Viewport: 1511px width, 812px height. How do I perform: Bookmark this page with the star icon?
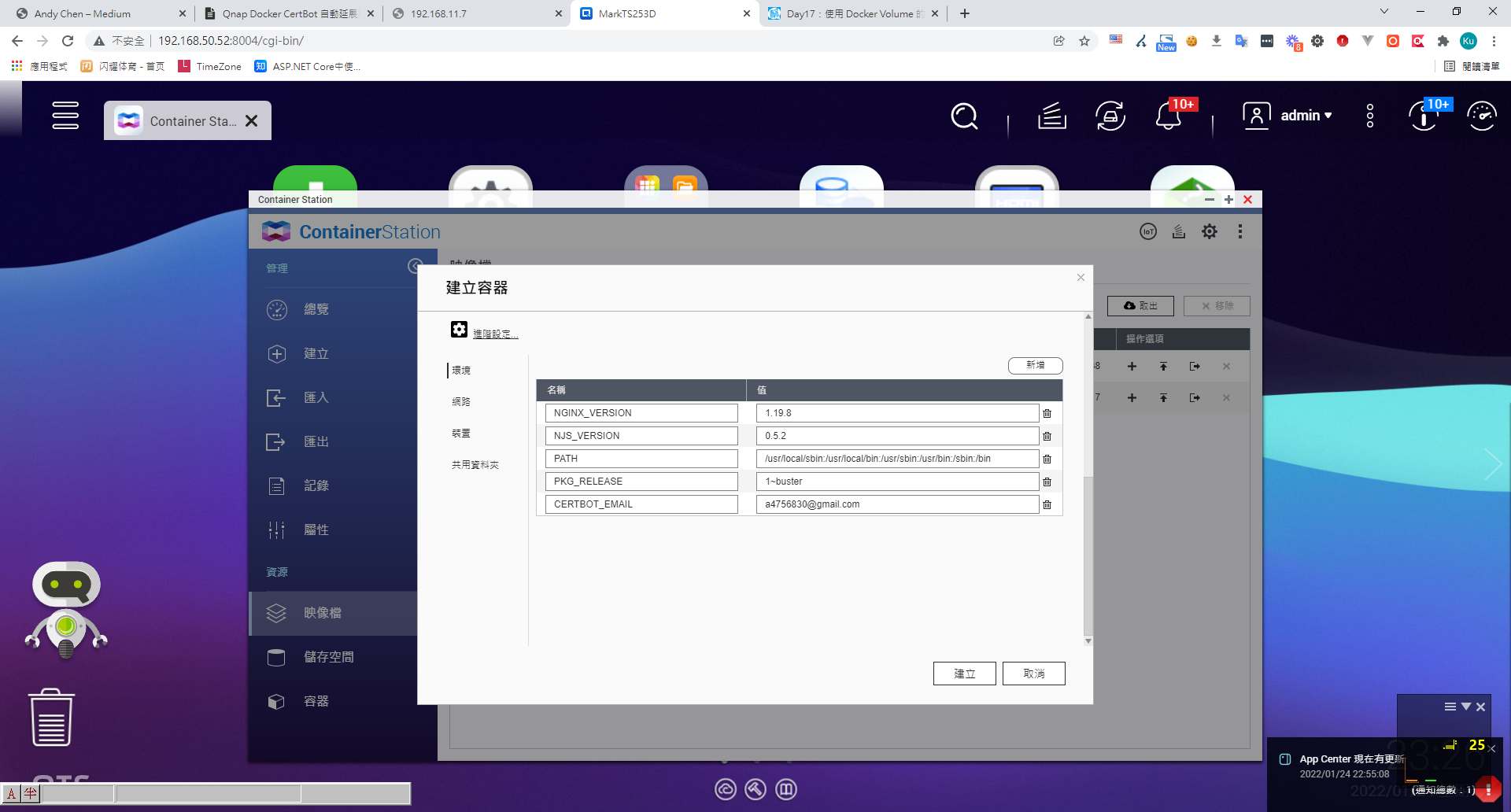[1084, 41]
